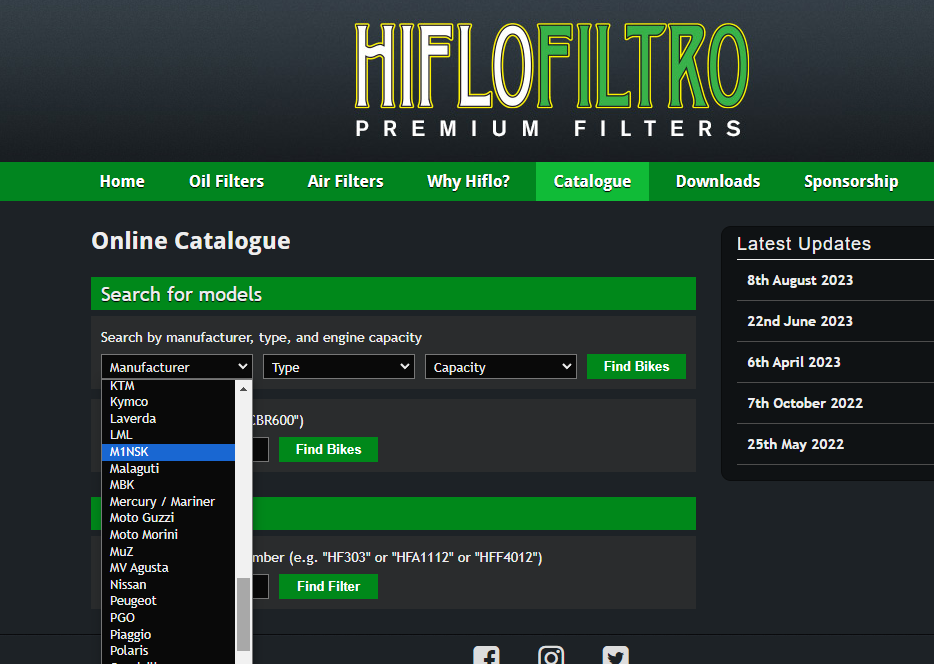Open the Sponsorship page
The width and height of the screenshot is (934, 664).
tap(851, 181)
